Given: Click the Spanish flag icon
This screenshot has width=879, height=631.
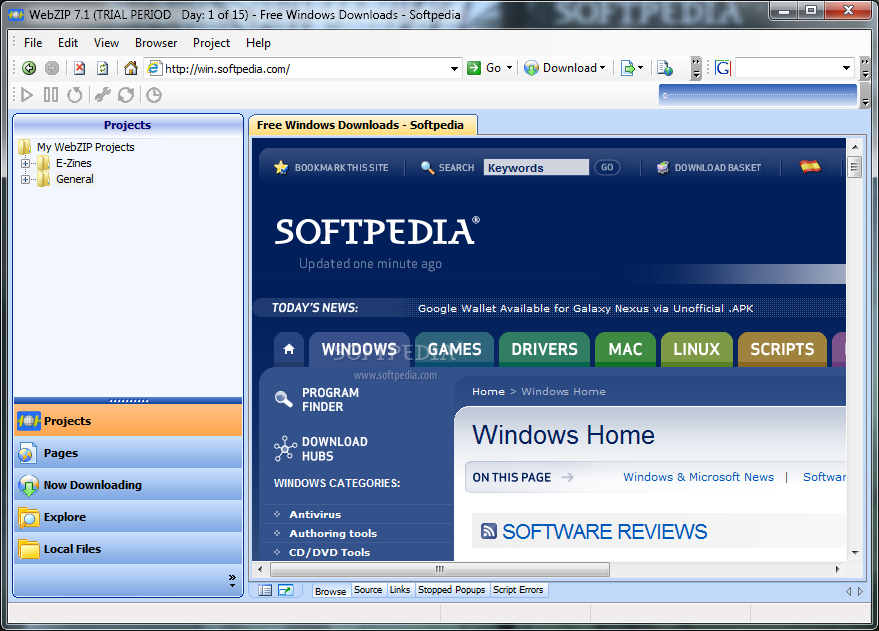Looking at the screenshot, I should tap(810, 166).
